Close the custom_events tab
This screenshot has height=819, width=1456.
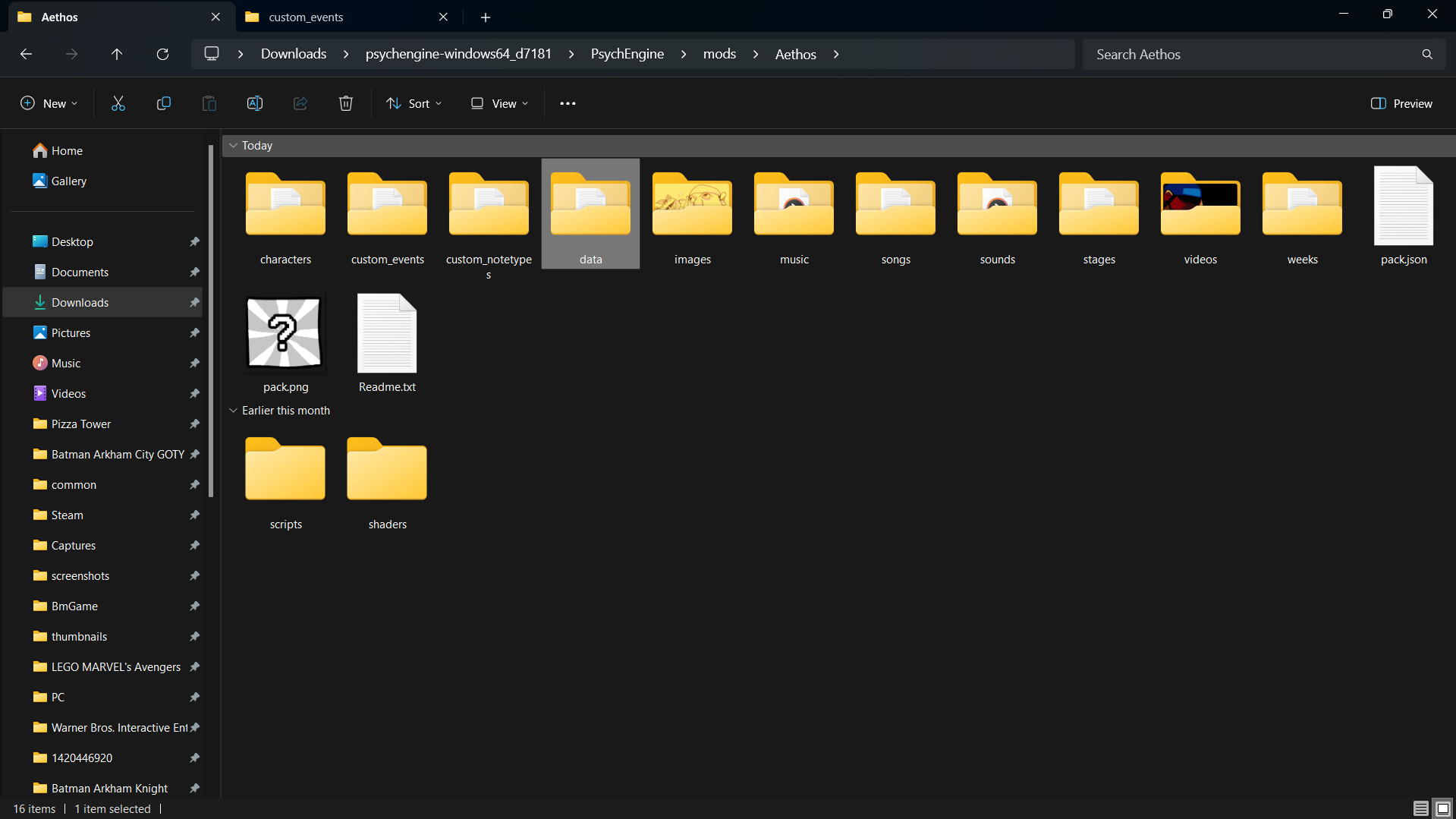coord(443,17)
